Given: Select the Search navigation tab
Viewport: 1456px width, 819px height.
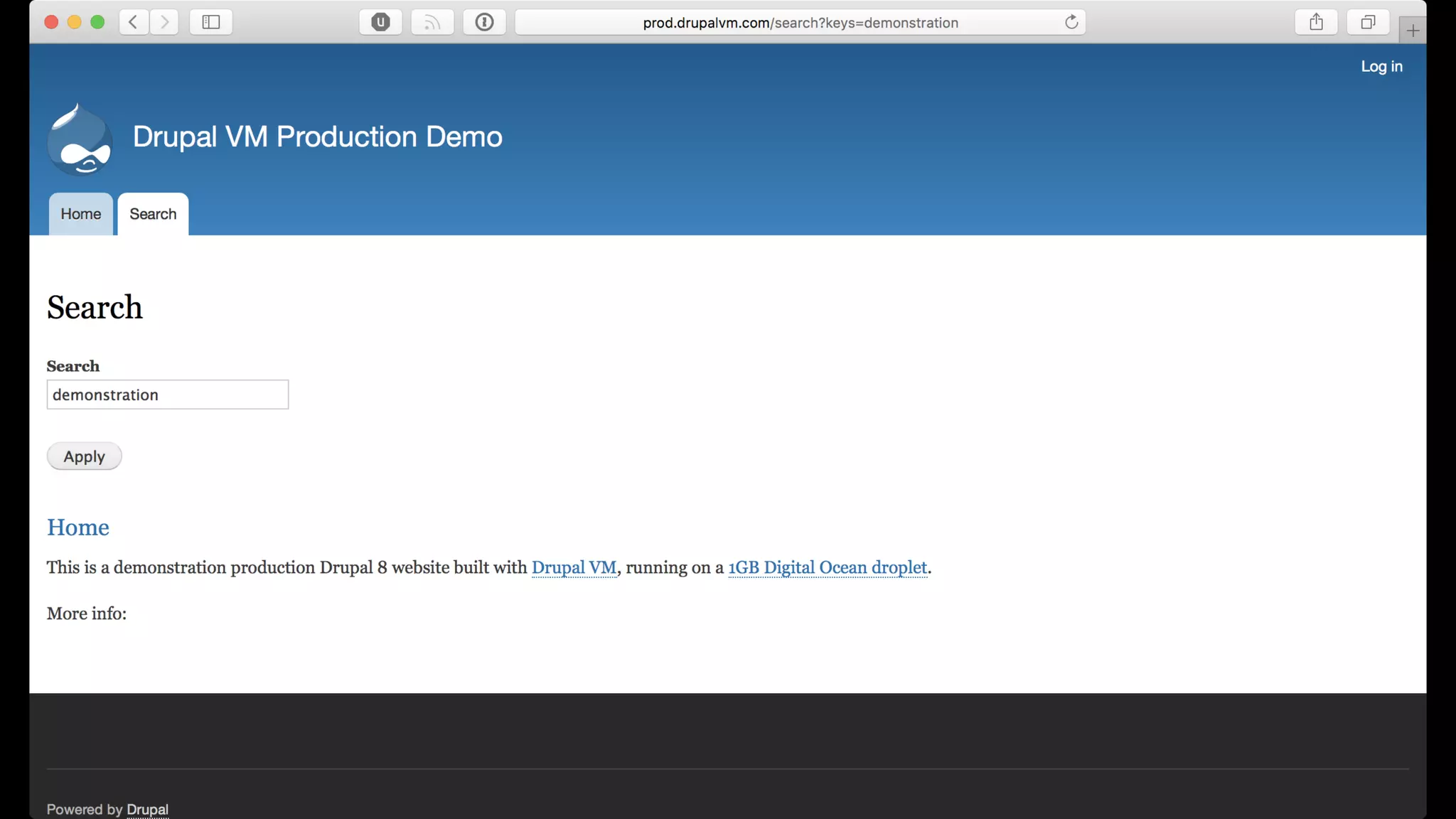Looking at the screenshot, I should pyautogui.click(x=153, y=214).
